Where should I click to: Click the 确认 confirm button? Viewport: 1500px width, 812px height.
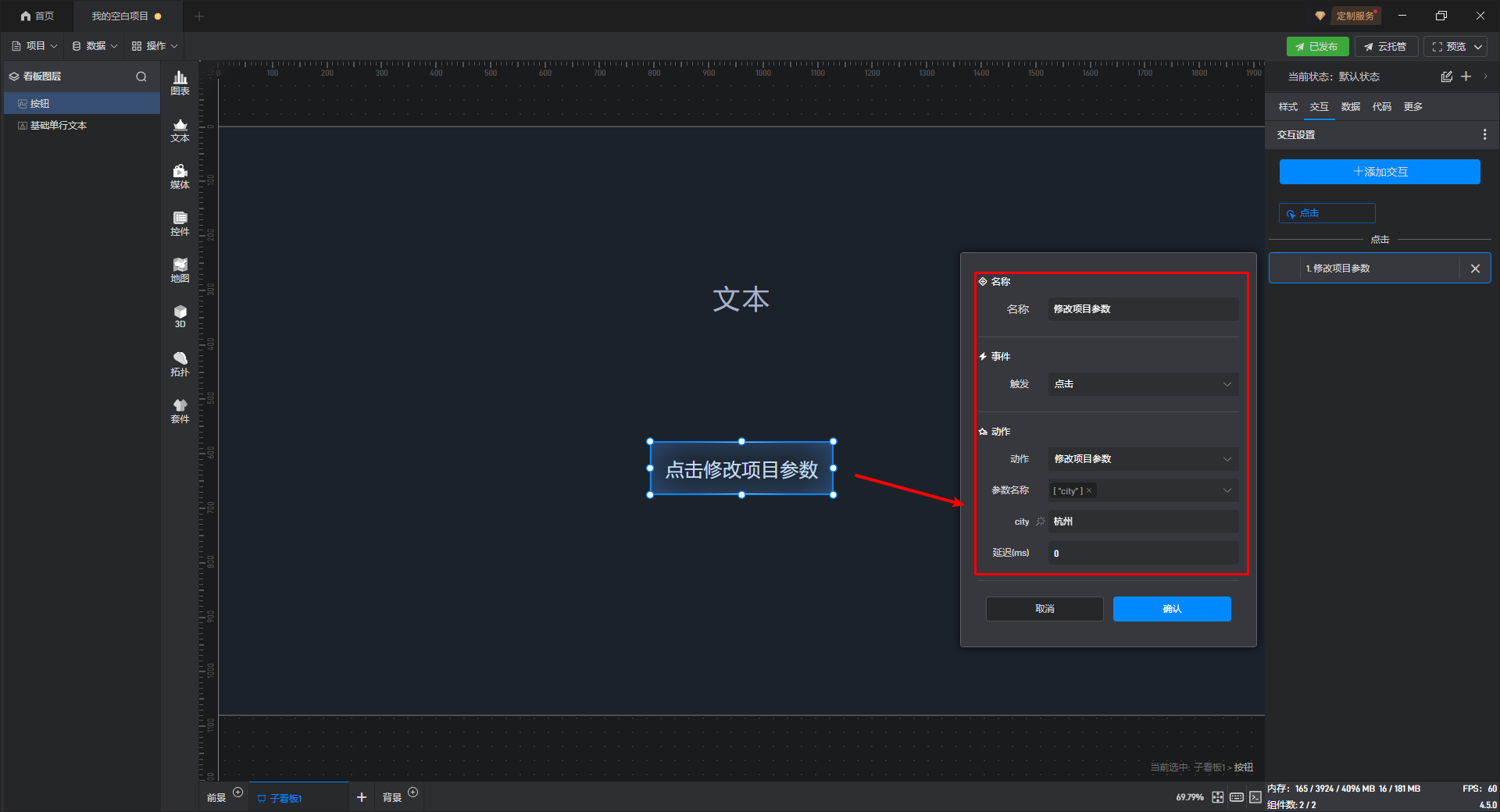click(x=1171, y=609)
